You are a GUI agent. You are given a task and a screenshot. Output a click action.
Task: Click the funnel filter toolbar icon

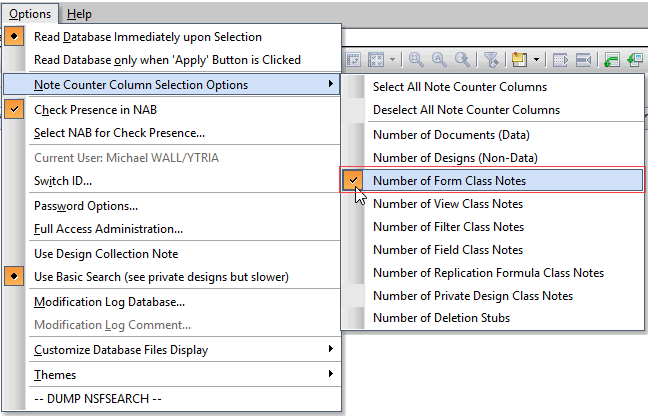point(490,61)
